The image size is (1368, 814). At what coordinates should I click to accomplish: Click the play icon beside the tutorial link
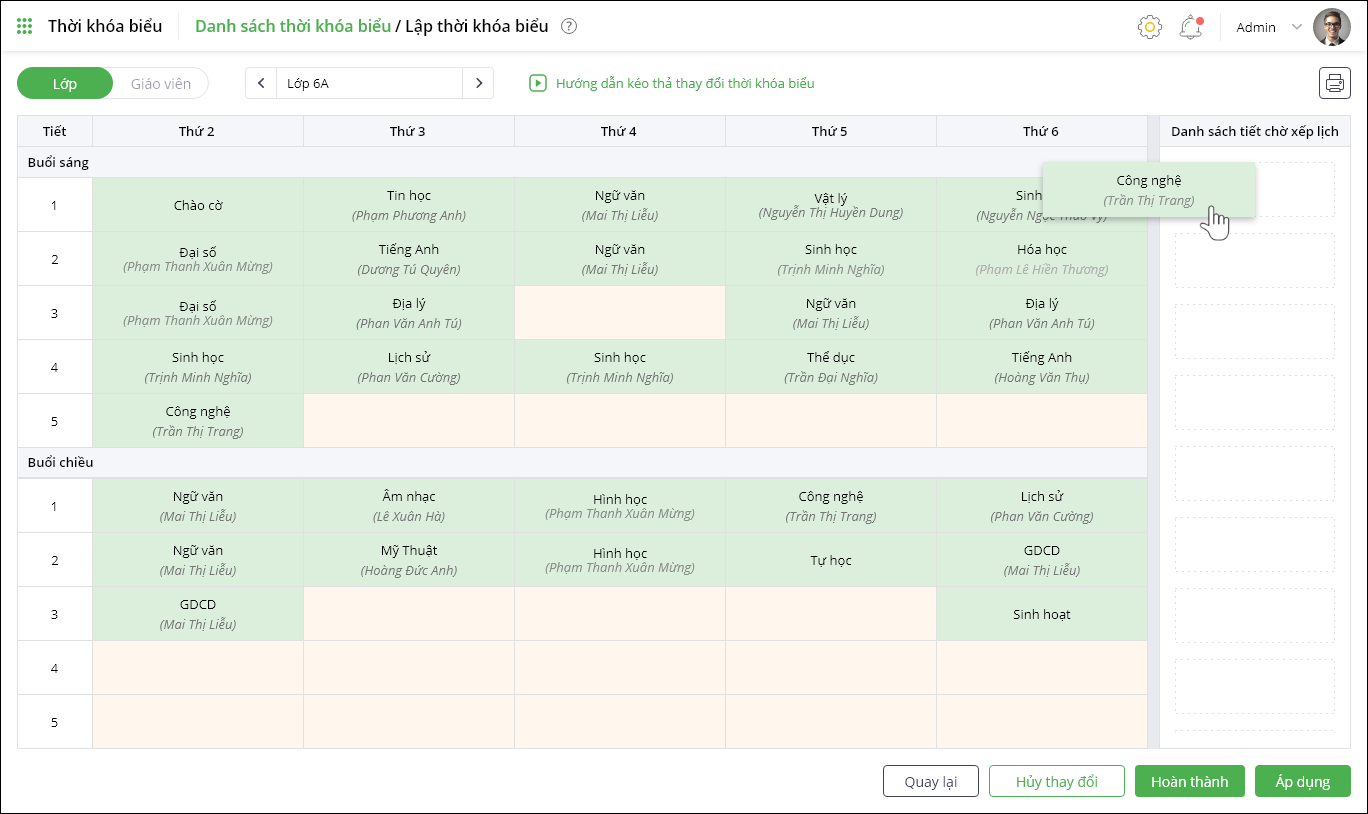pos(538,84)
